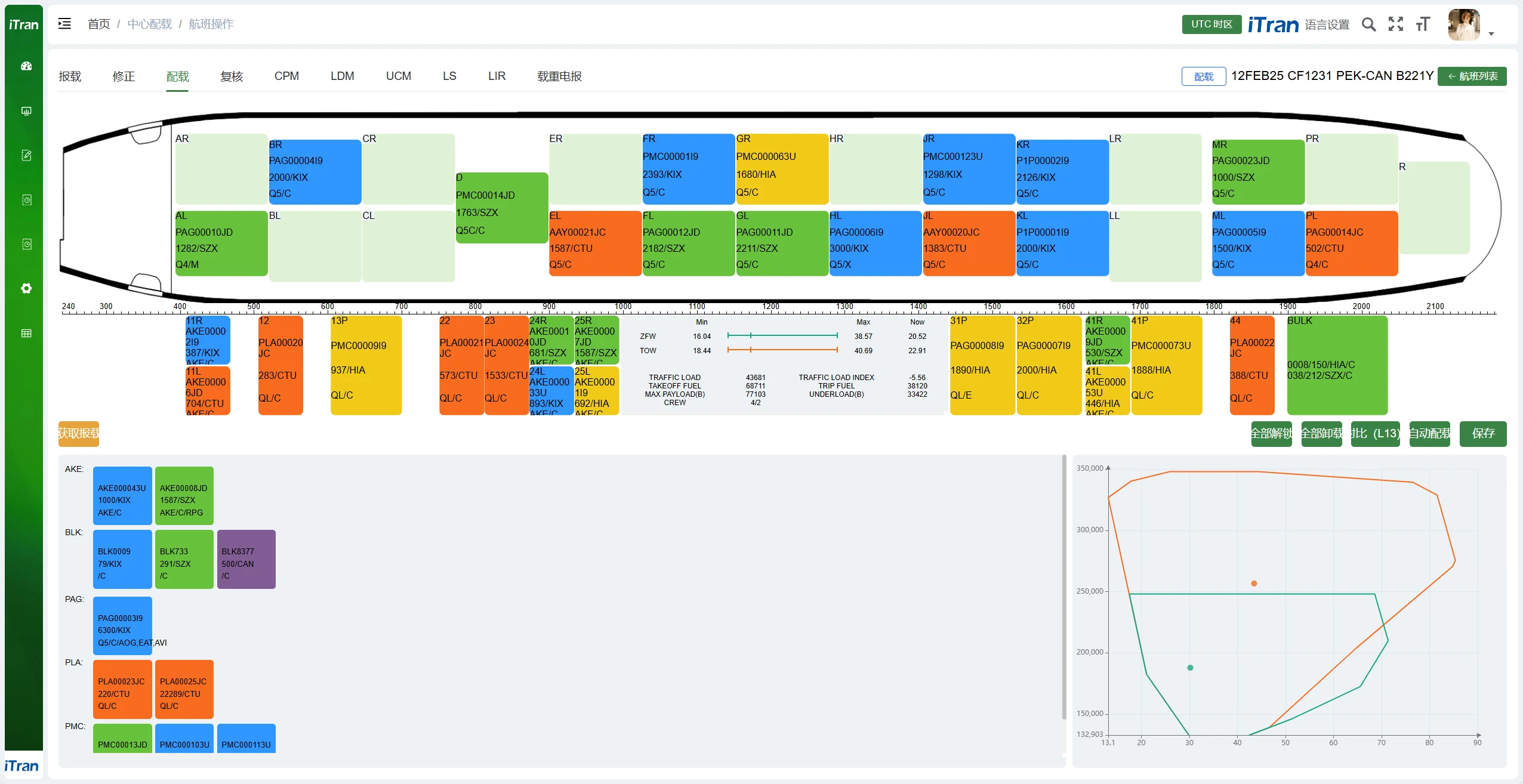
Task: Select PAG0000319 6300/KIX unloaded pallet
Action: pos(122,625)
